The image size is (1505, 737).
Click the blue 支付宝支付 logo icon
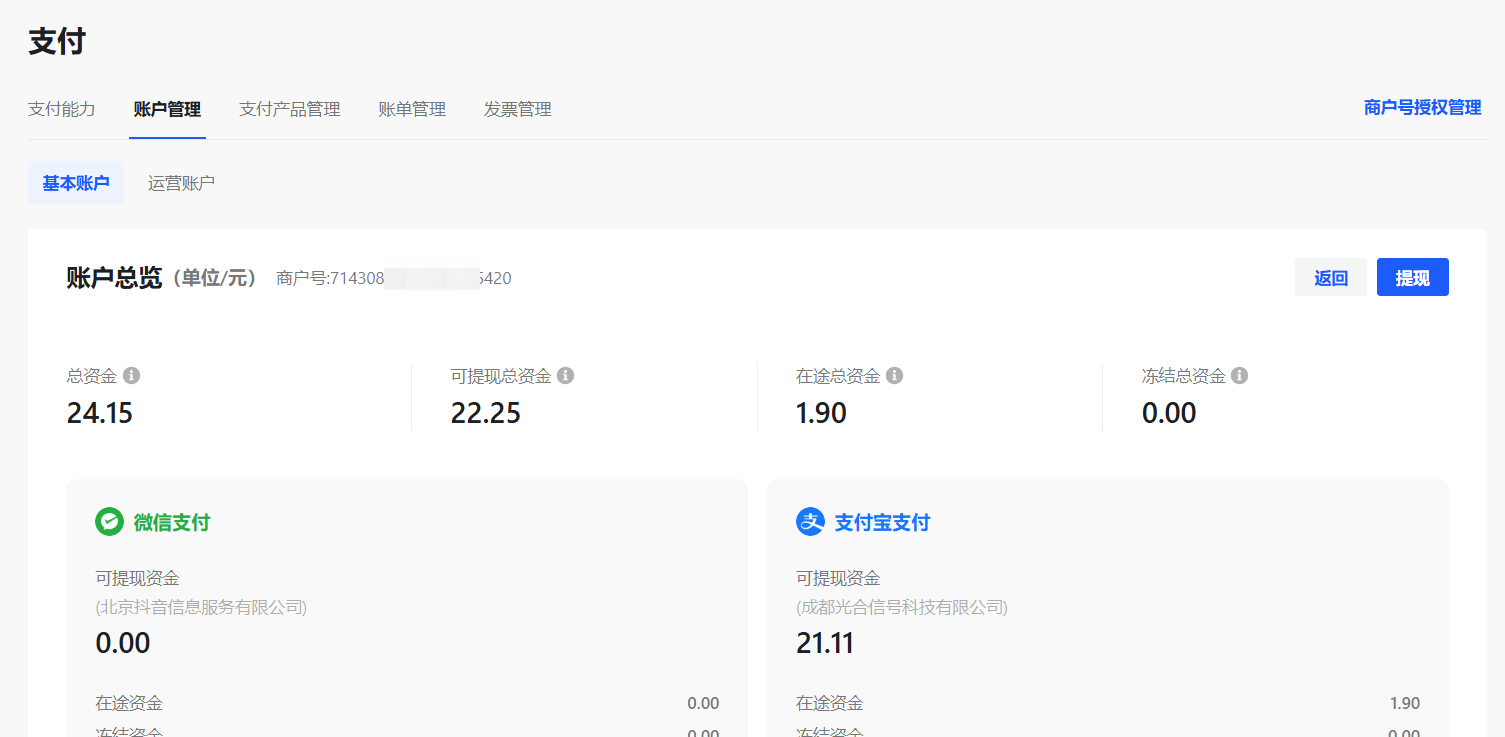(810, 522)
